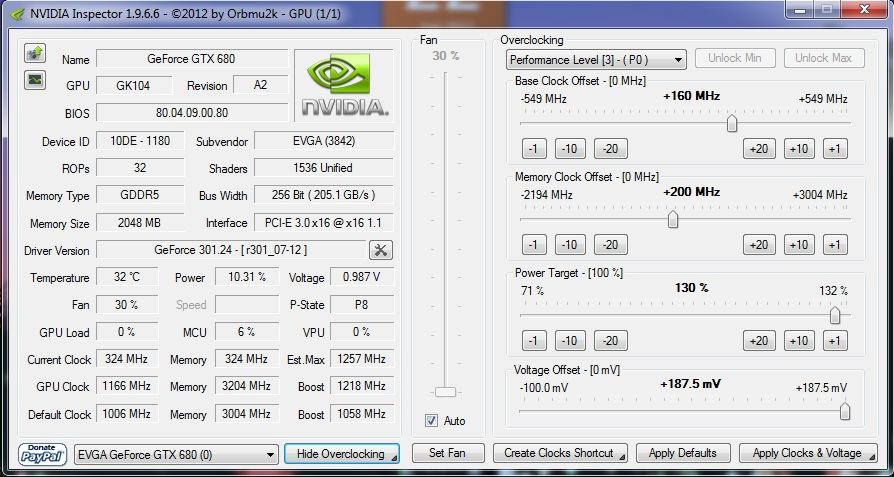Click the Default Clock value 1006 MHz

pos(127,414)
